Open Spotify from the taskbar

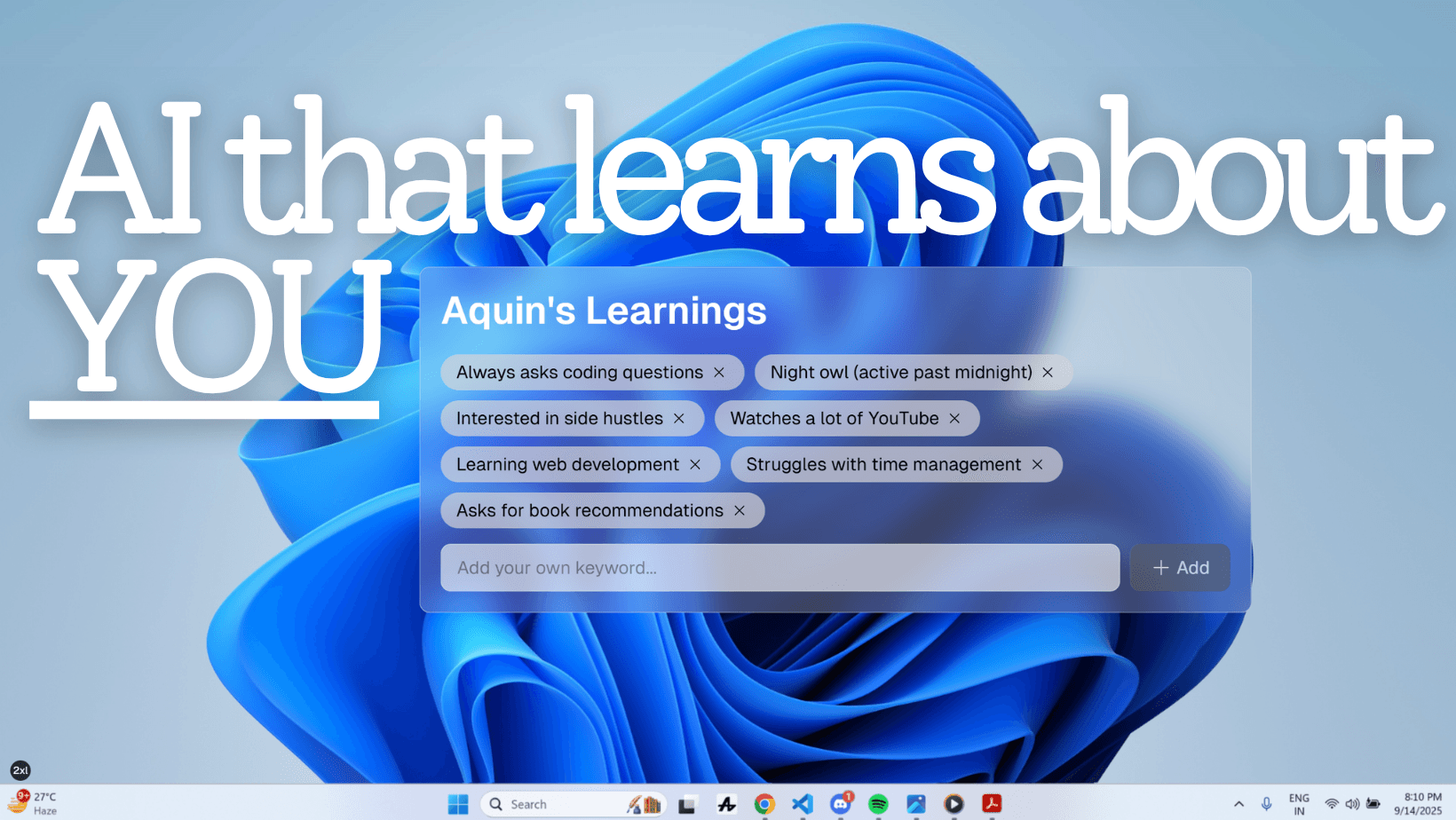878,804
